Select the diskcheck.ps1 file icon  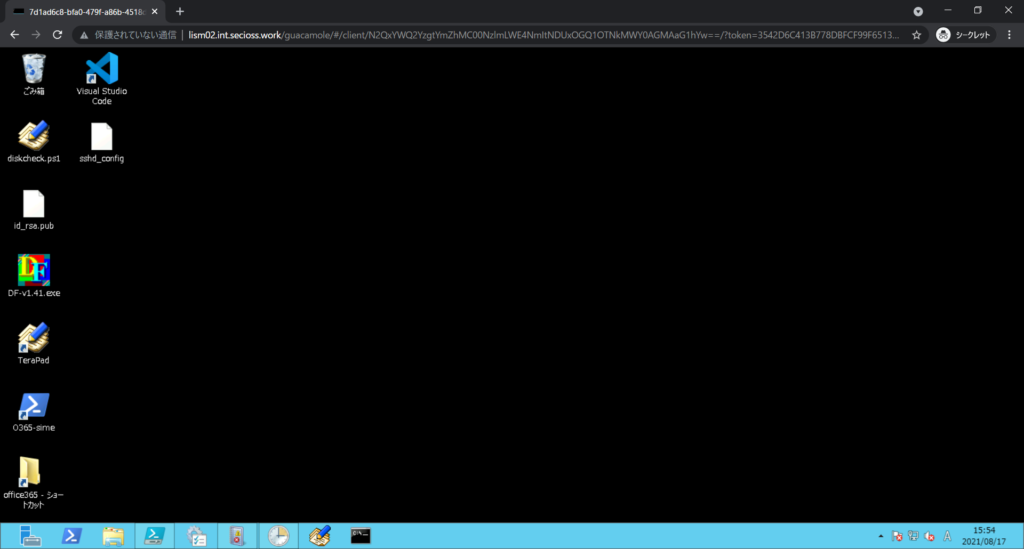(34, 136)
